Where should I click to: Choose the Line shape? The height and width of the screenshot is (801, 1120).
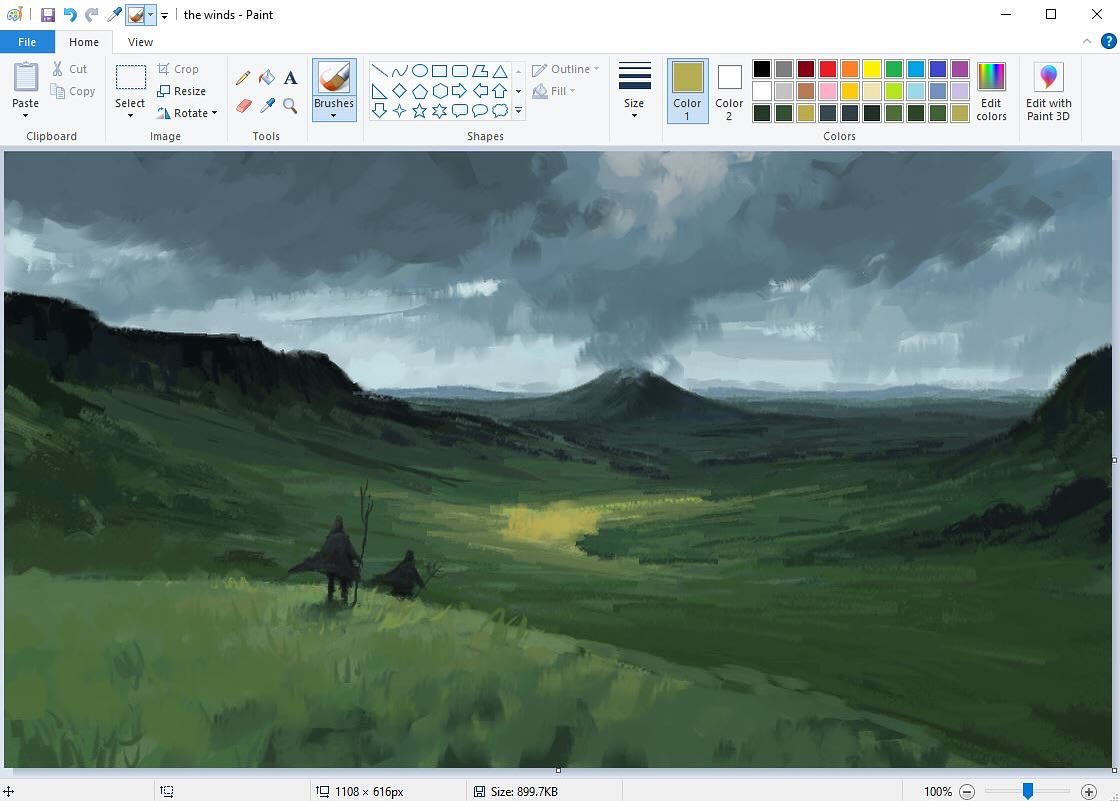point(380,71)
